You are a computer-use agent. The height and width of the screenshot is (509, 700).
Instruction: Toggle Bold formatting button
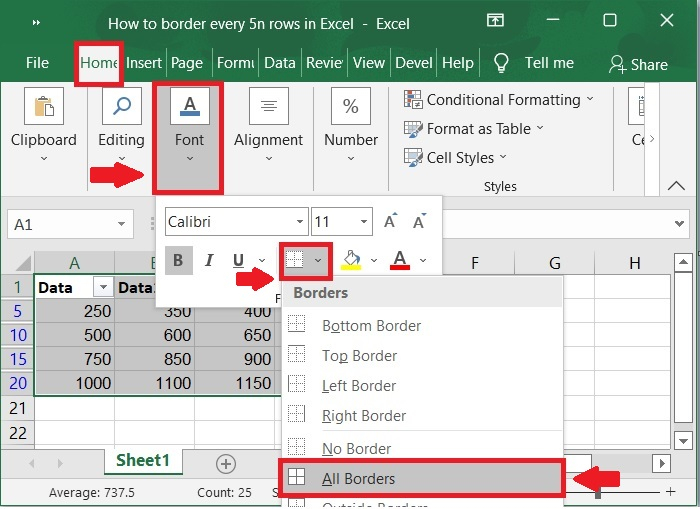(x=179, y=260)
